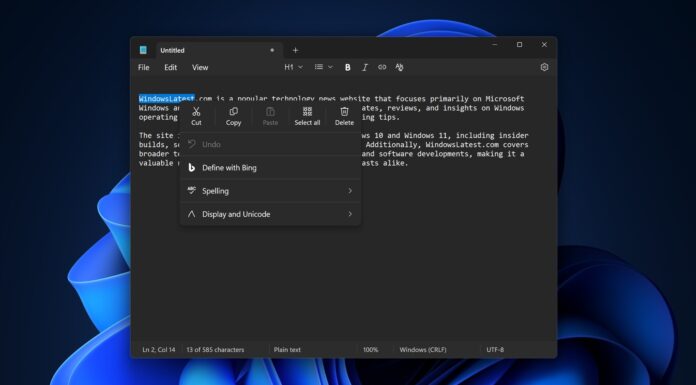Viewport: 696px width, 385px height.
Task: Clear formatting with the Ab icon
Action: 399,67
